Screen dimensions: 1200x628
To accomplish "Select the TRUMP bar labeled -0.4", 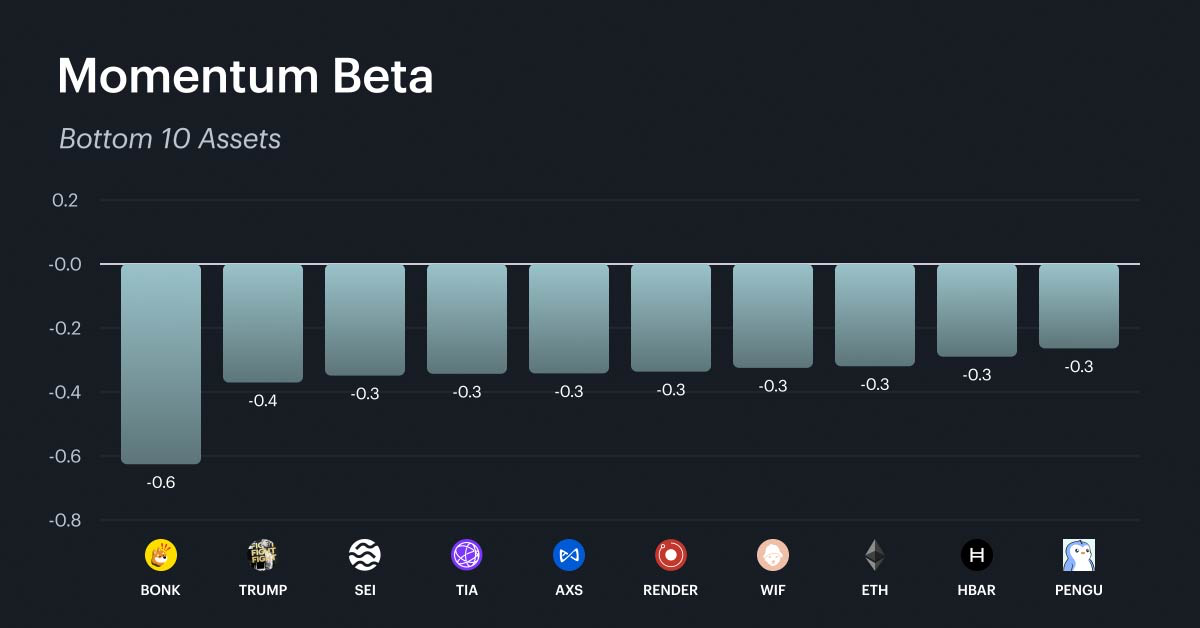I will click(263, 323).
